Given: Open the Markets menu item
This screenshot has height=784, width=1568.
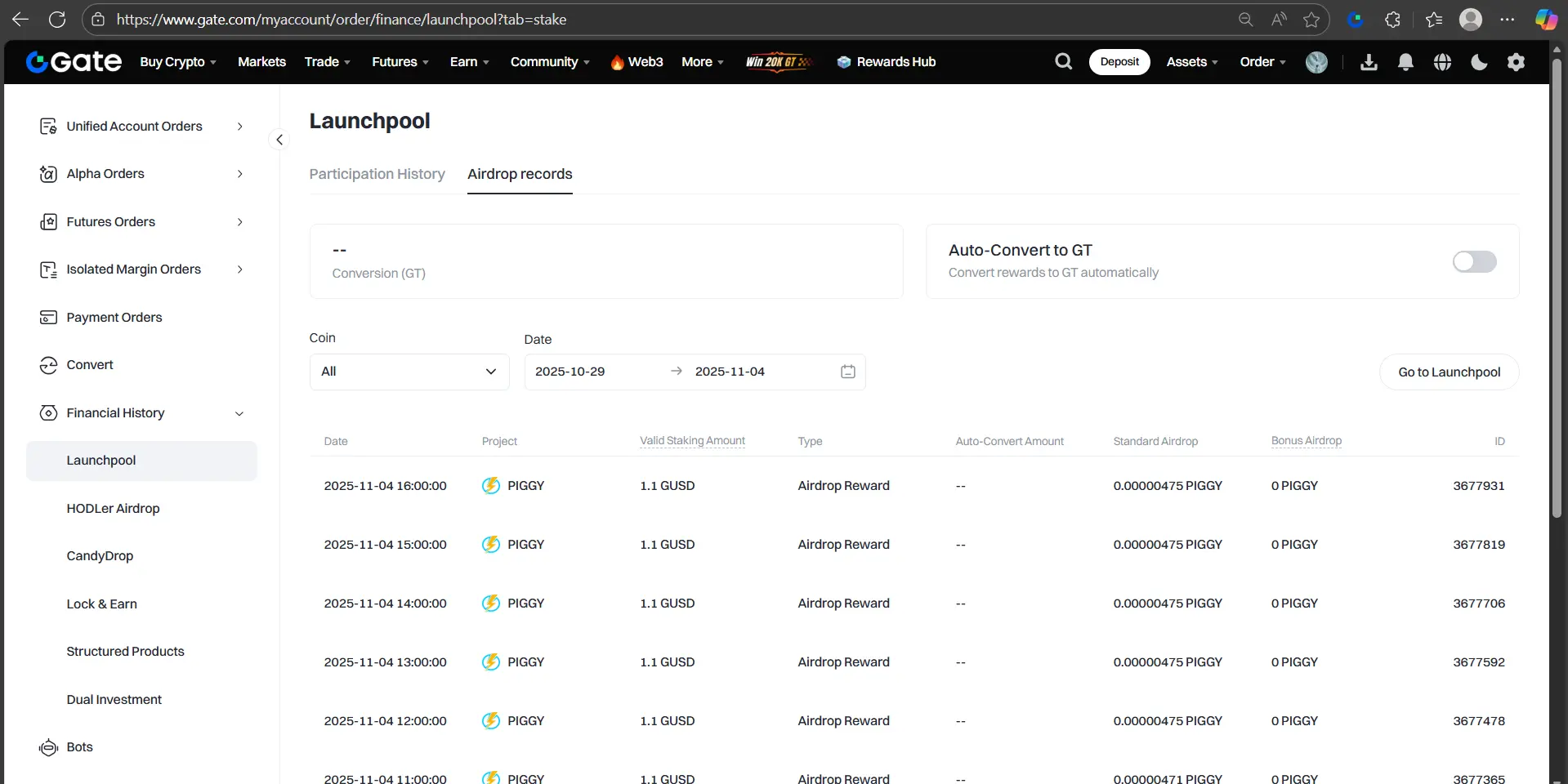Looking at the screenshot, I should click(x=261, y=62).
